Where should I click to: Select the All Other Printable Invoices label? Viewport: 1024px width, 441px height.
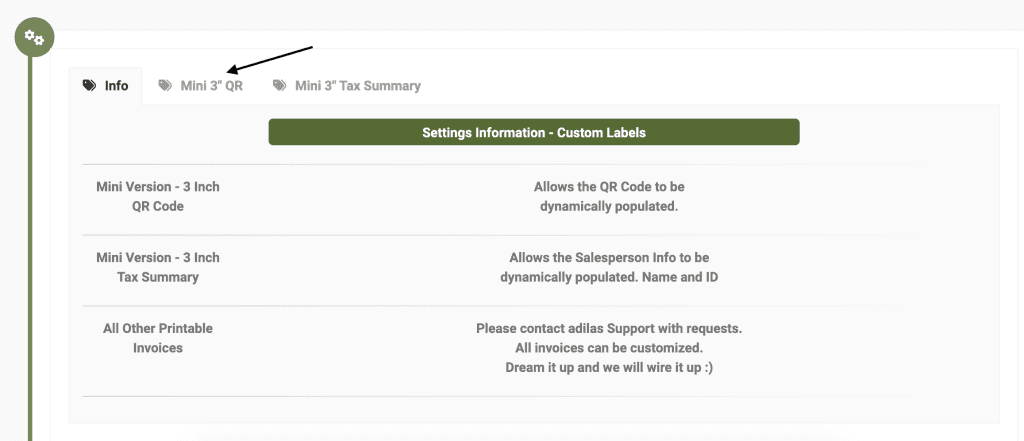click(x=158, y=338)
